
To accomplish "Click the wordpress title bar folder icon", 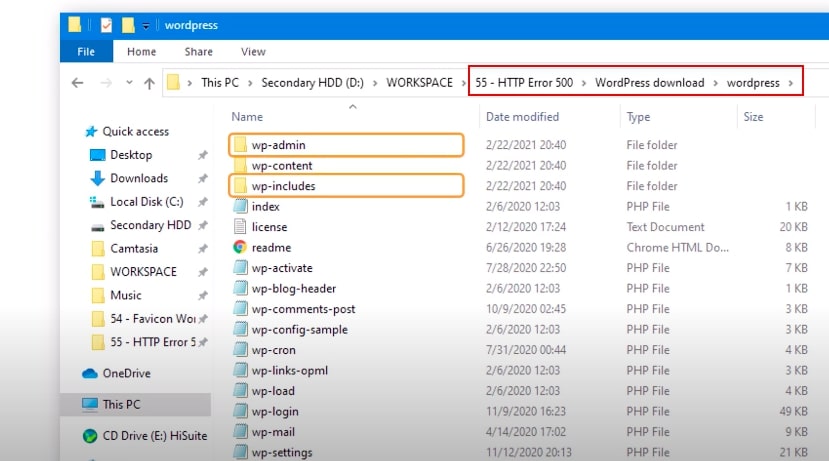I will click(75, 25).
